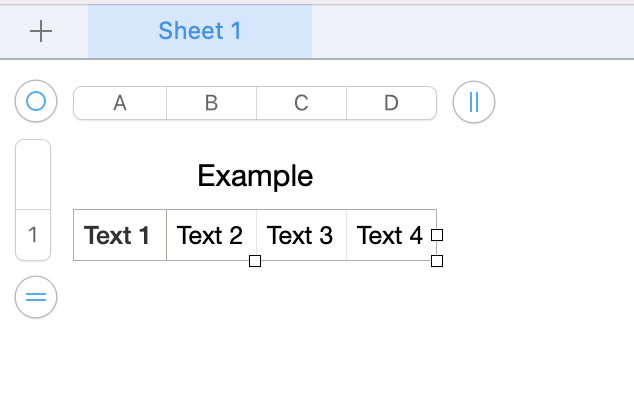This screenshot has height=402, width=634.
Task: Click the bottom-center table resize handle
Action: coord(255,261)
